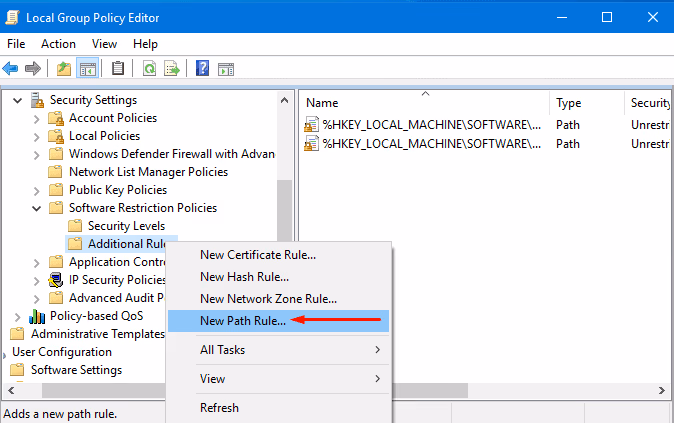Click the Refresh toolbar icon
Image resolution: width=674 pixels, height=423 pixels.
click(x=149, y=69)
